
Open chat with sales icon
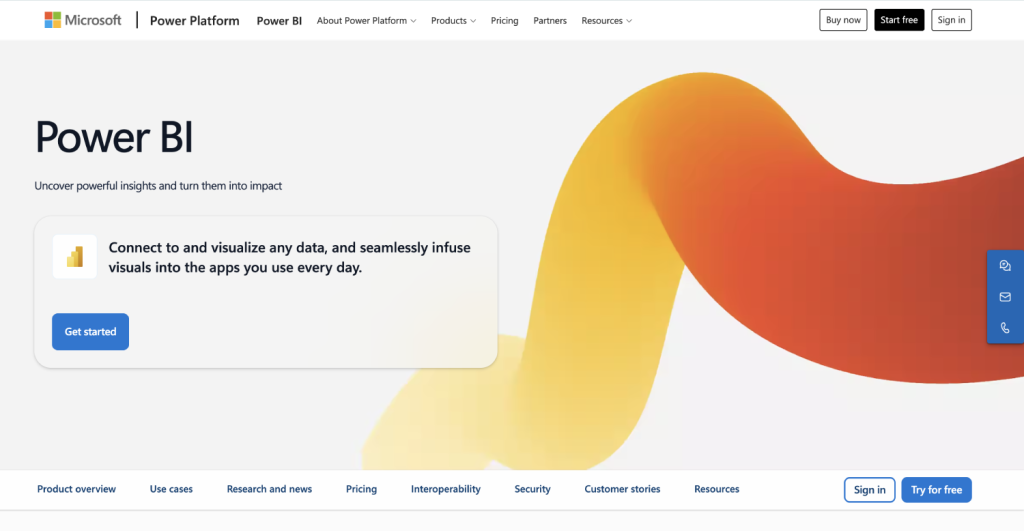coord(1005,266)
